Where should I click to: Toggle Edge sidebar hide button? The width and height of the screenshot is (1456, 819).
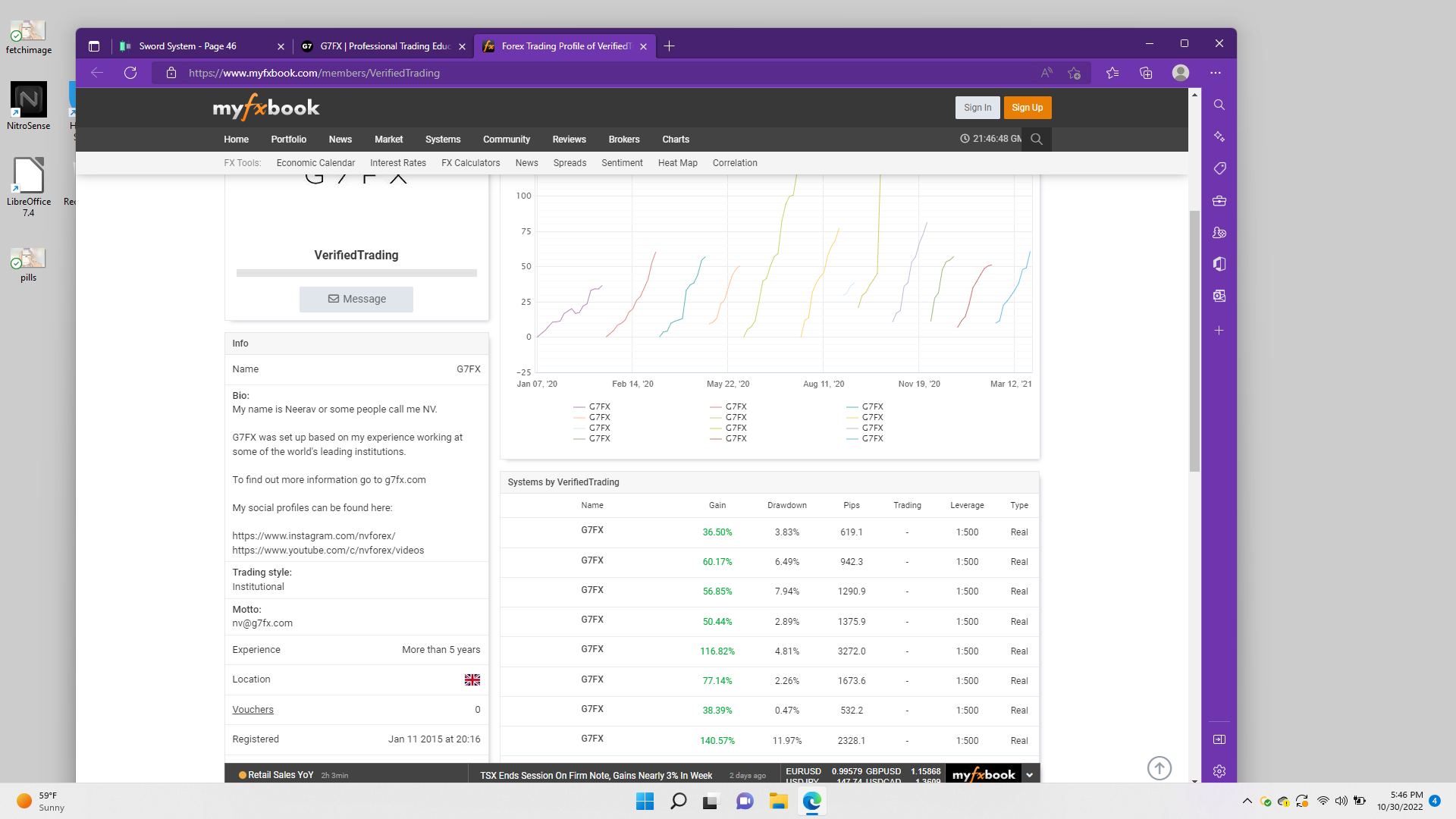pyautogui.click(x=1219, y=739)
